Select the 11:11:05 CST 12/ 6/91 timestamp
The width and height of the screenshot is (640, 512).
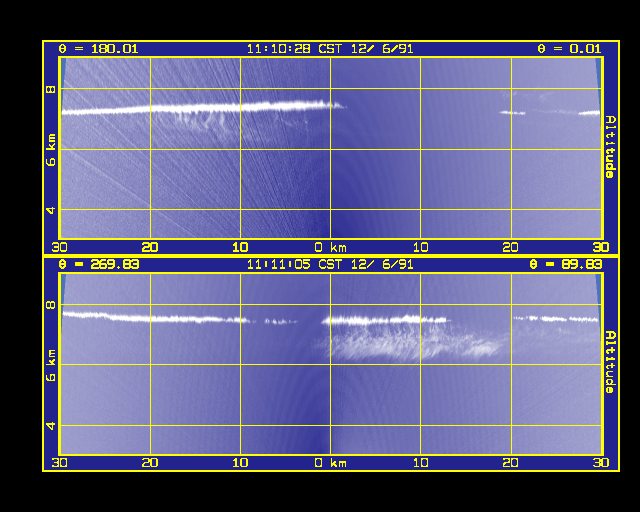pyautogui.click(x=330, y=265)
